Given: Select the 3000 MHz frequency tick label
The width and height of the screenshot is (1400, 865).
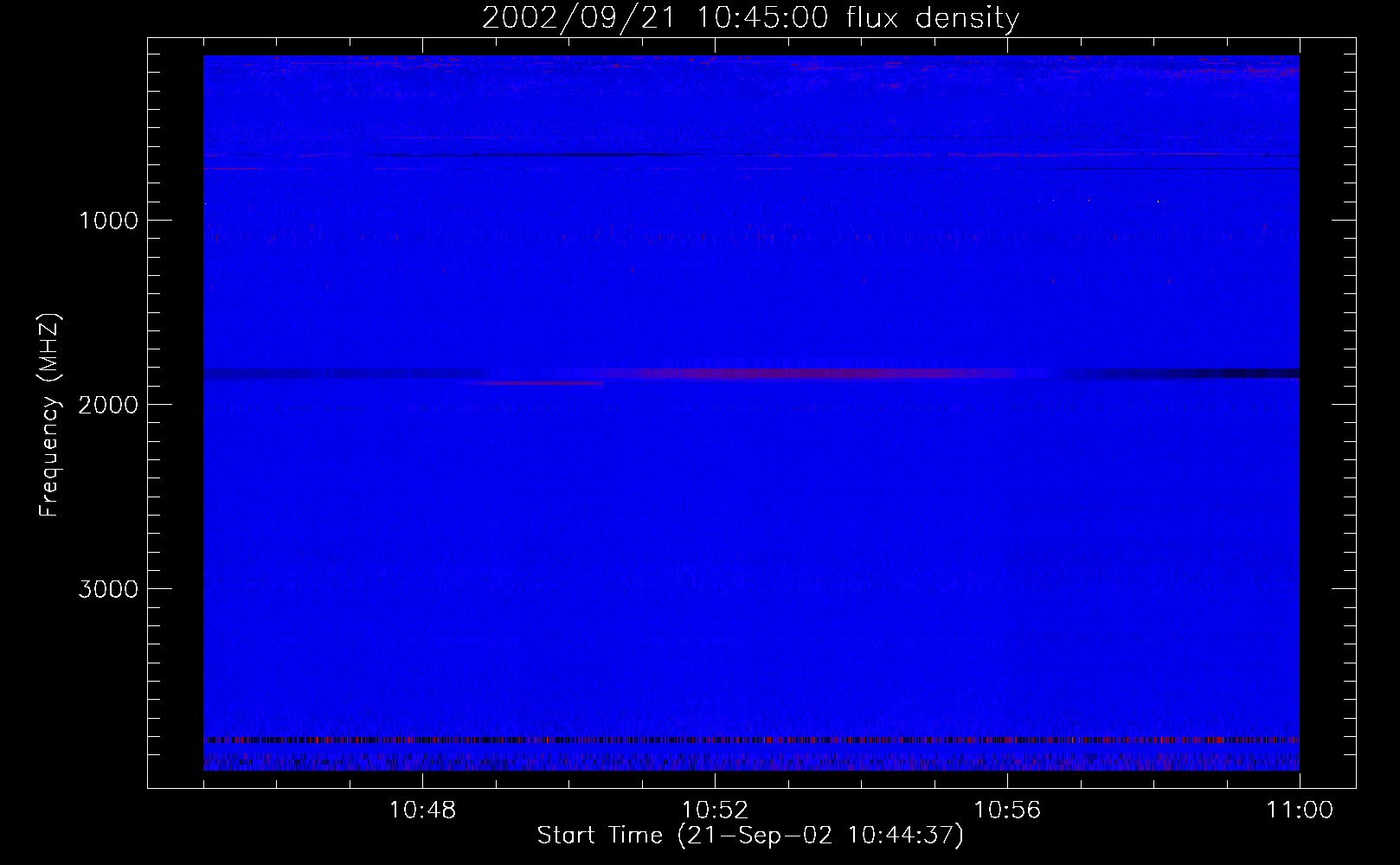Looking at the screenshot, I should point(108,589).
